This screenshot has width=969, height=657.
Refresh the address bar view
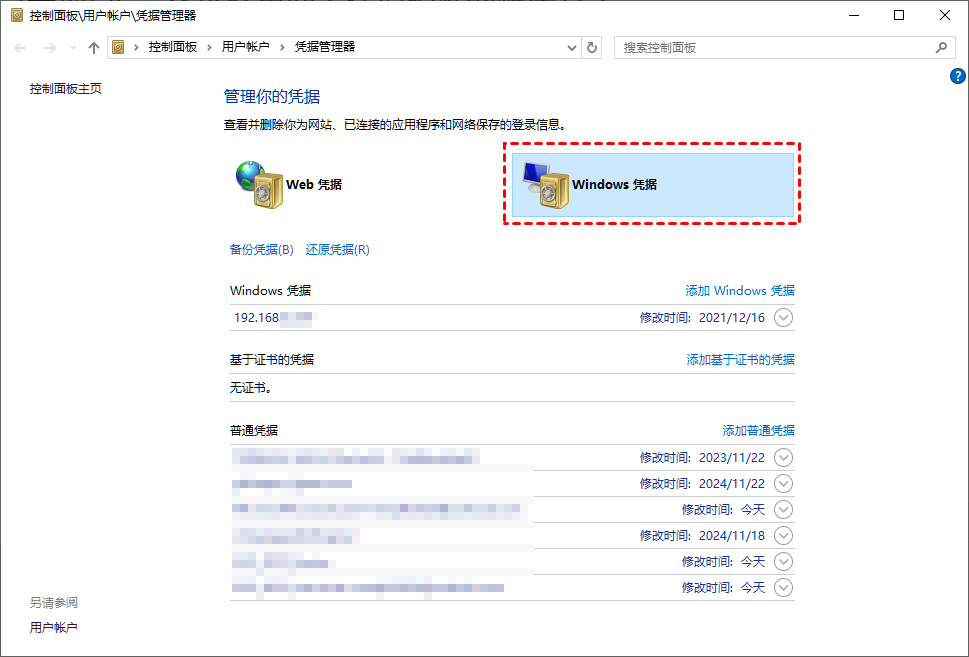pos(591,47)
